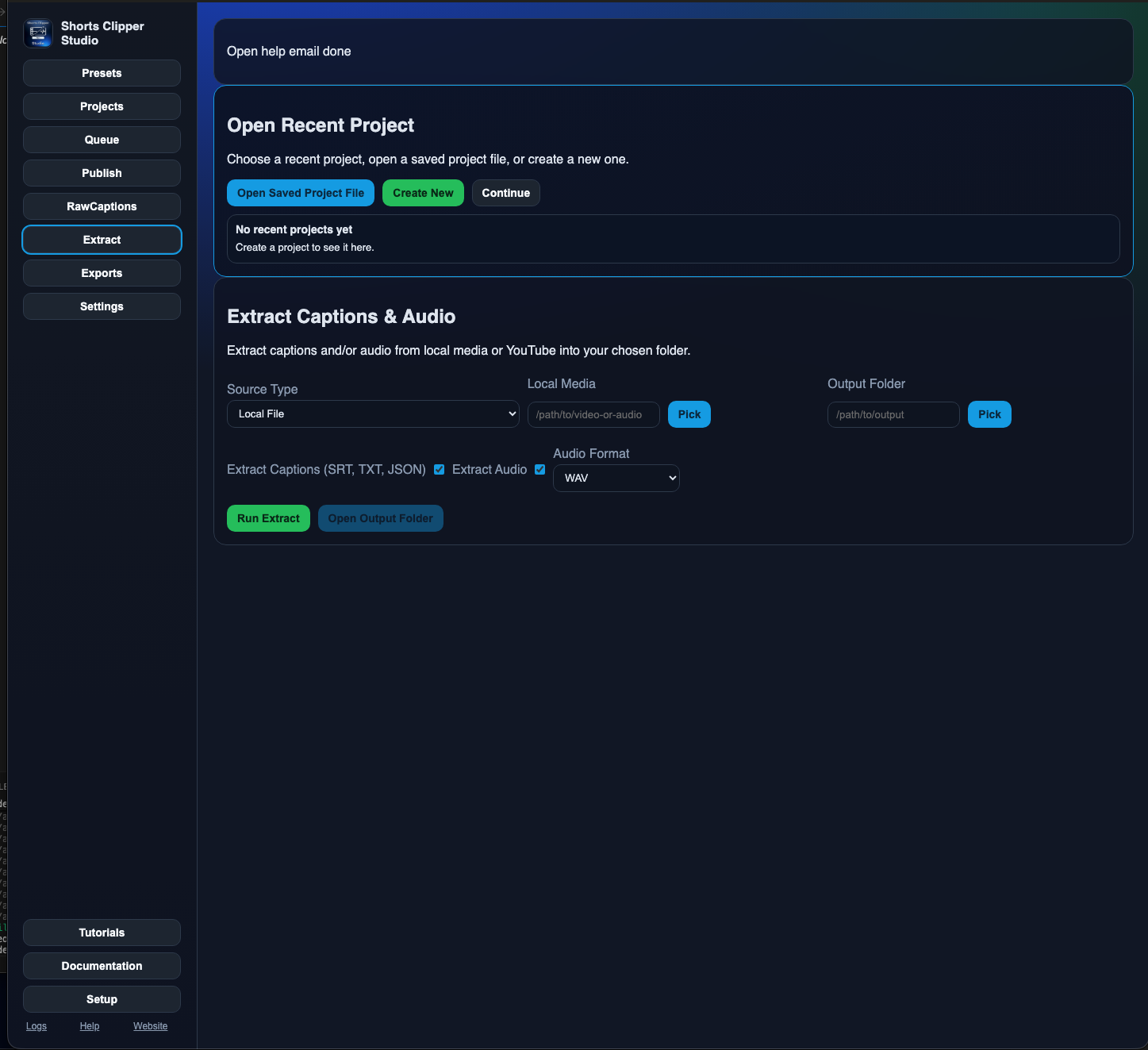Click Run Extract
Screen dimensions: 1148x1050
[268, 518]
